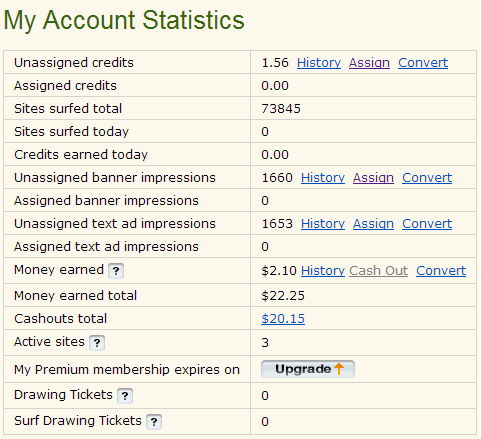Click the Upgrade membership button
481x439 pixels.
click(308, 369)
